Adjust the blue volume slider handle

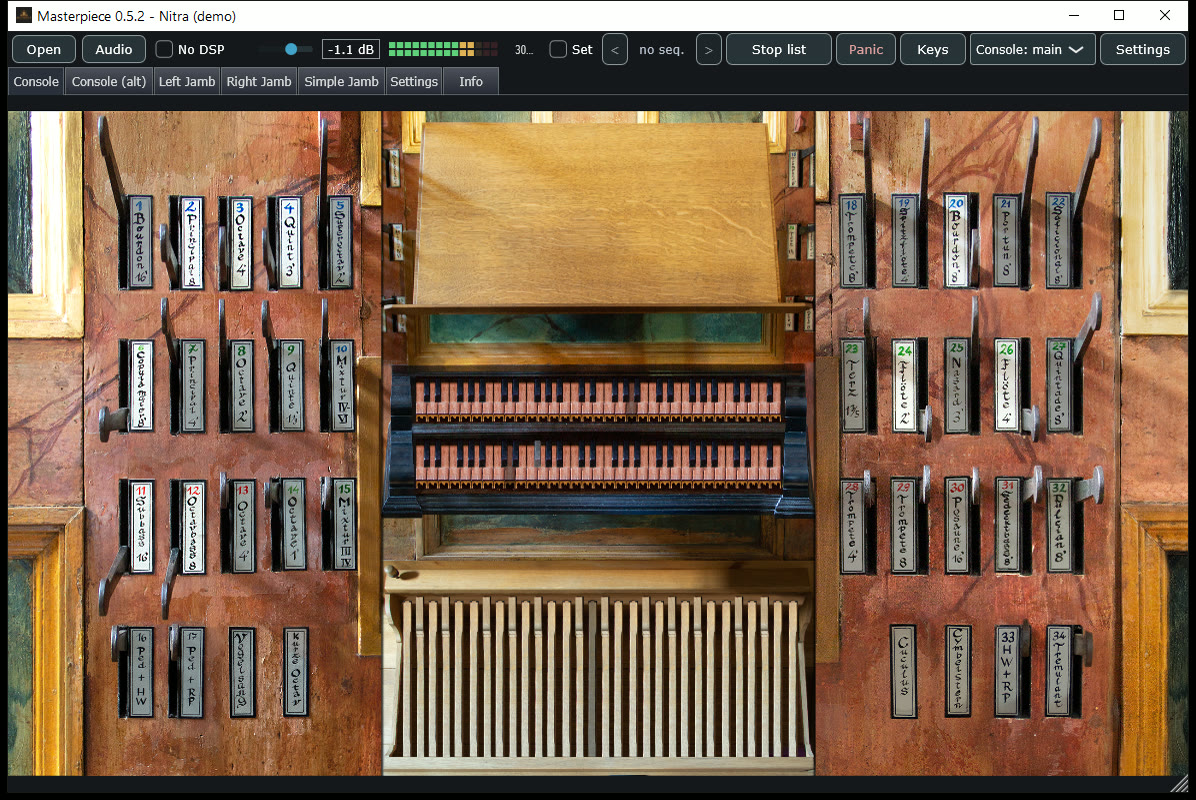[291, 50]
